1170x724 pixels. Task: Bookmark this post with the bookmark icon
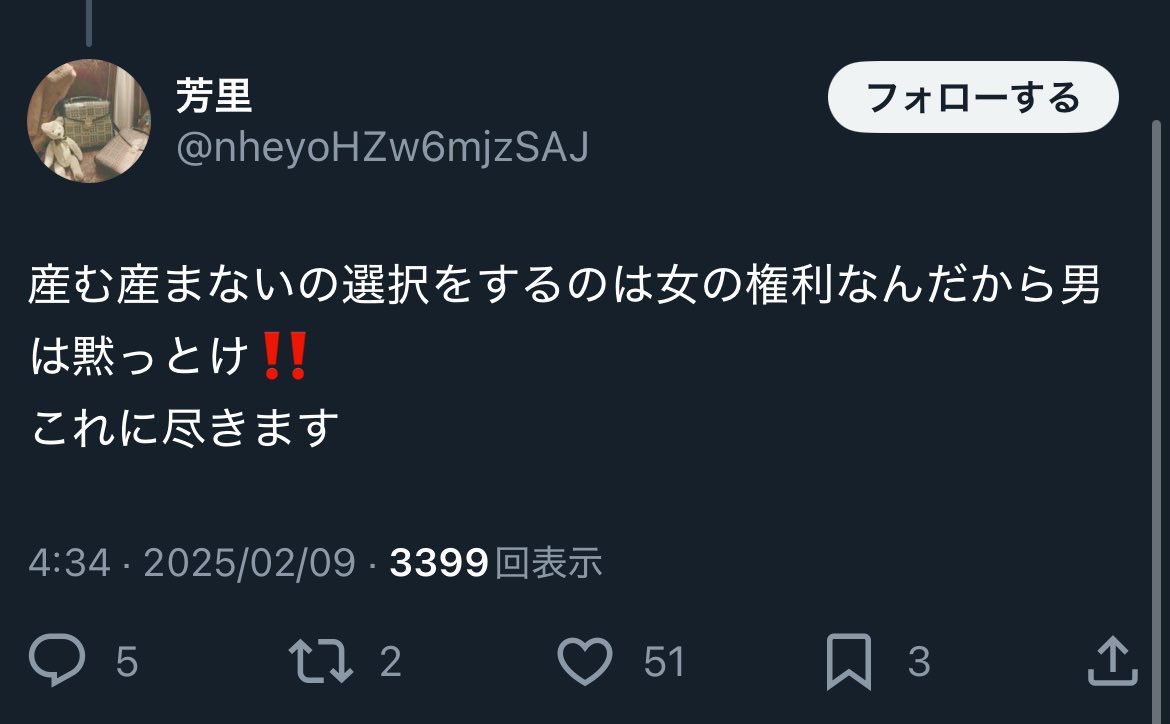[x=849, y=661]
